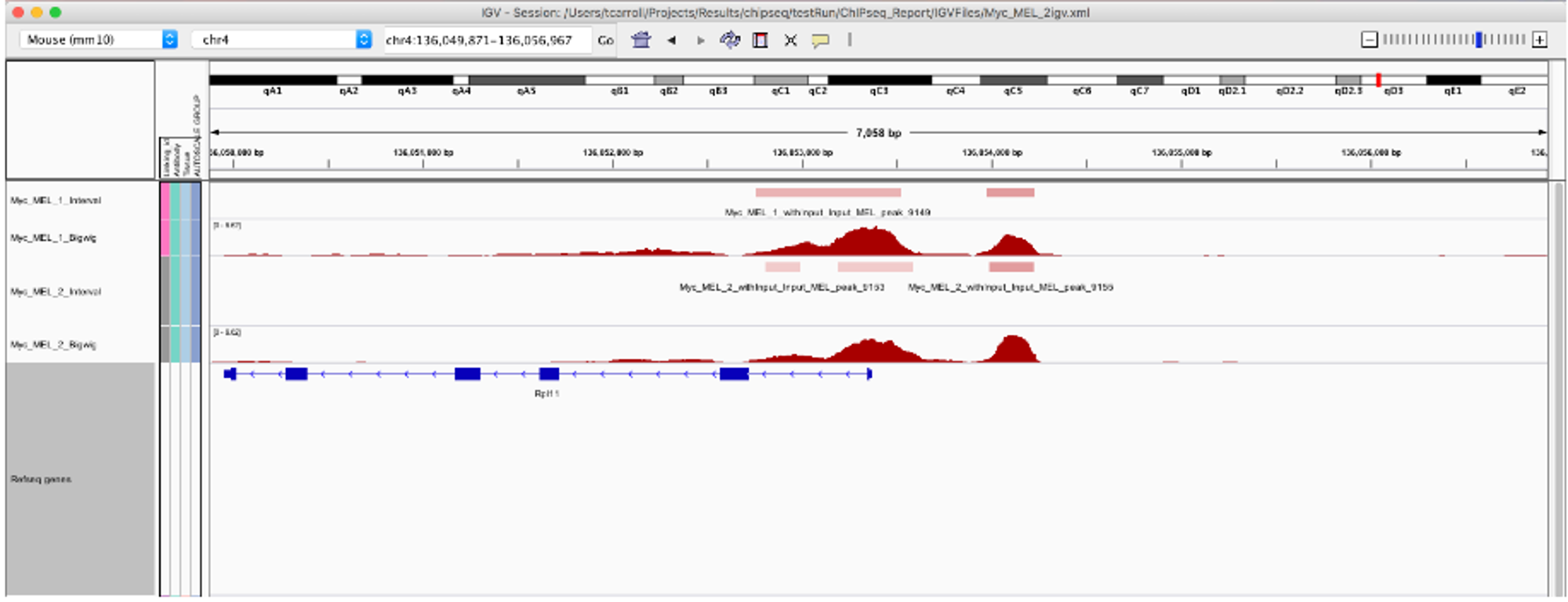
Task: Click the locus coordinates input field
Action: (487, 40)
